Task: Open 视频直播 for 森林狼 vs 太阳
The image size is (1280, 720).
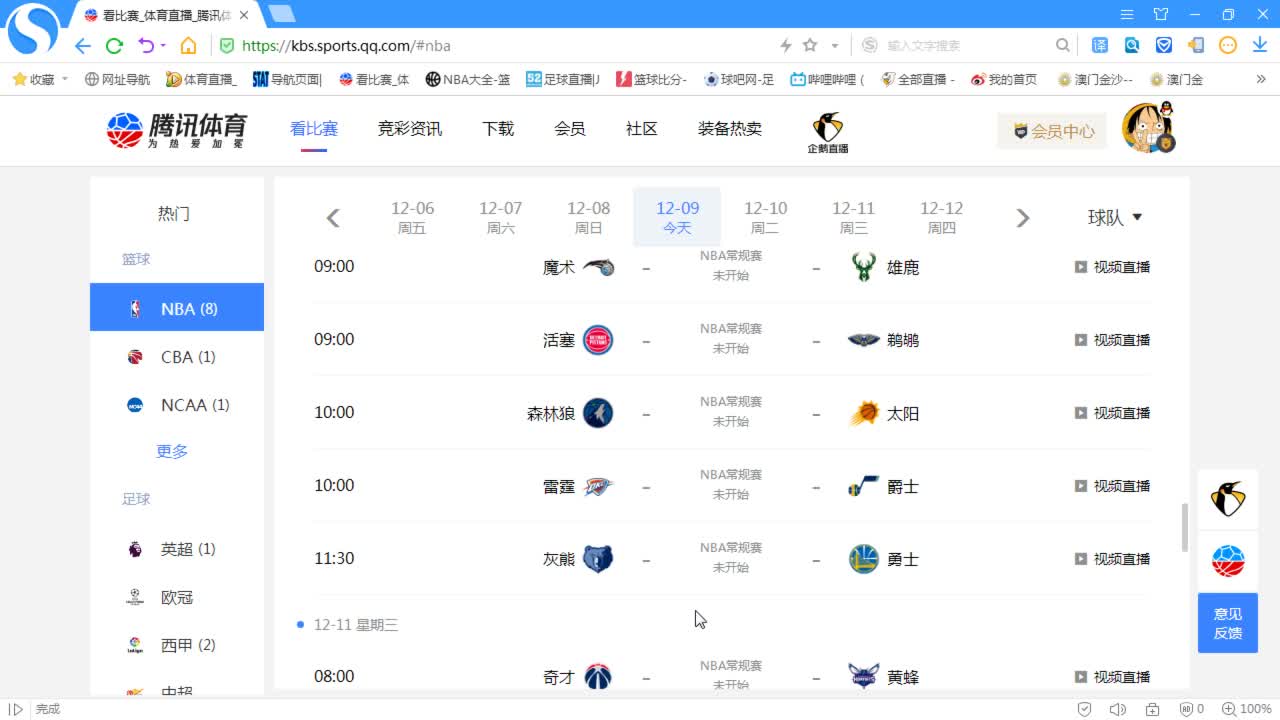Action: click(x=1112, y=413)
